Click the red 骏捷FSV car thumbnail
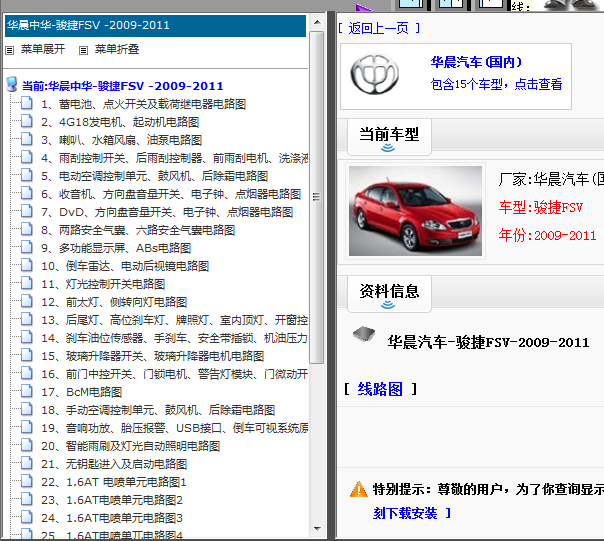The image size is (604, 541). click(x=415, y=211)
